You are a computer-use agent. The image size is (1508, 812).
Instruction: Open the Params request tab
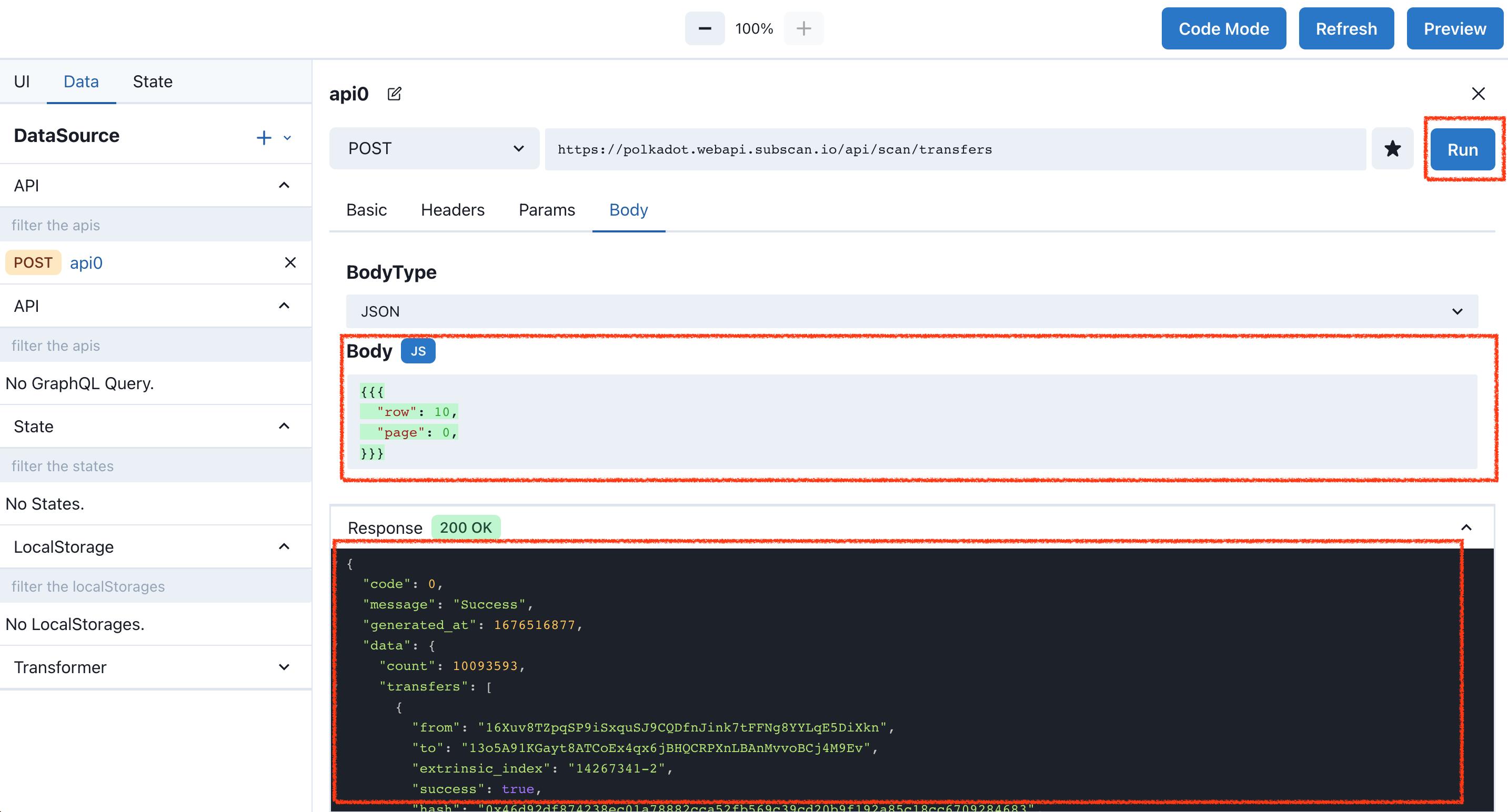click(x=547, y=210)
